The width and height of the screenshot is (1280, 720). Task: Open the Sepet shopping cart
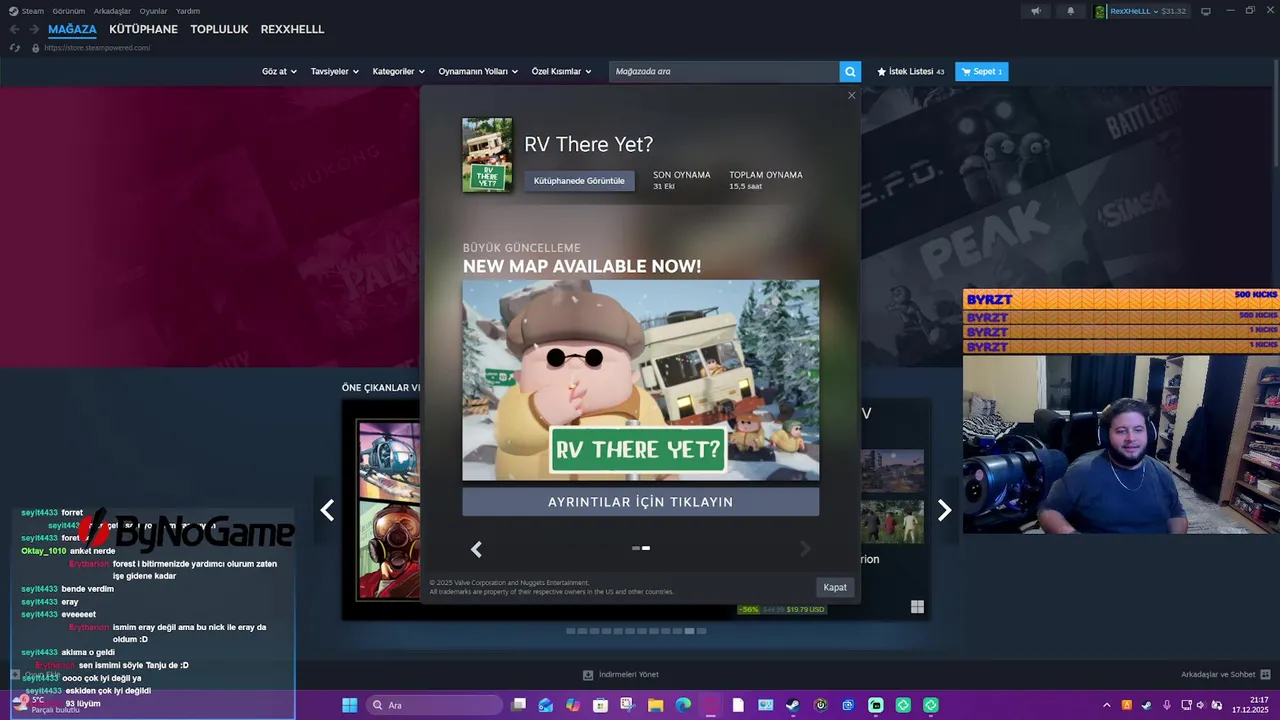click(981, 71)
